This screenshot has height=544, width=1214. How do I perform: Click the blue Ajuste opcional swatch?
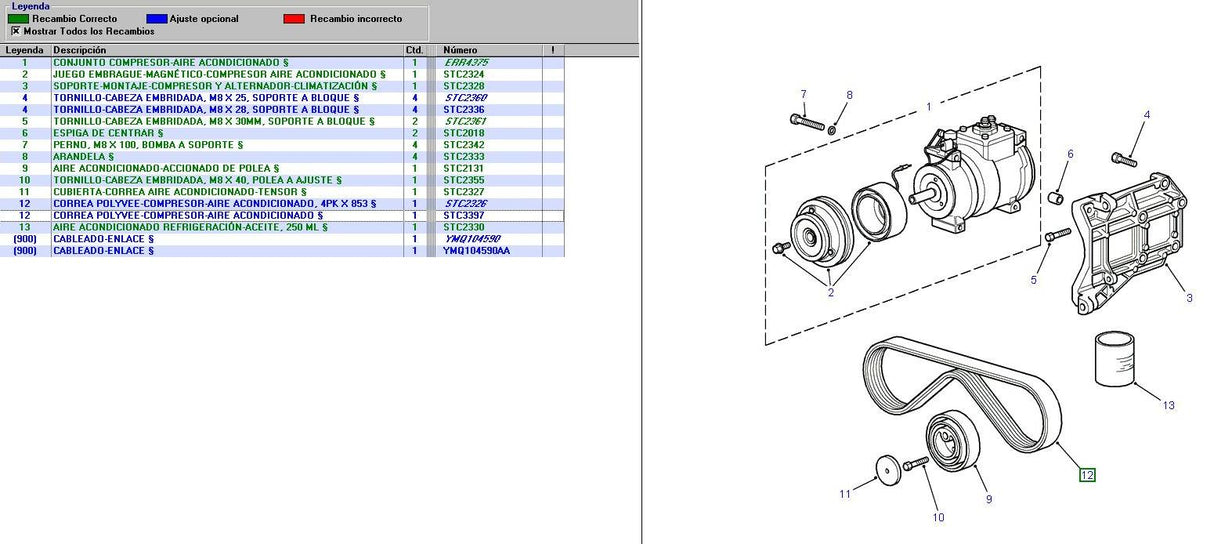coord(157,19)
